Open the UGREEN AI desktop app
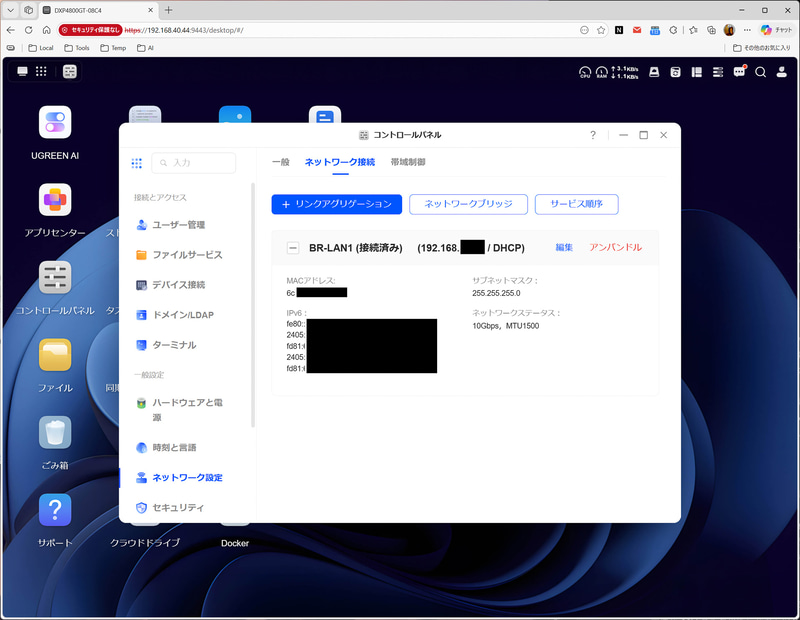 click(55, 122)
